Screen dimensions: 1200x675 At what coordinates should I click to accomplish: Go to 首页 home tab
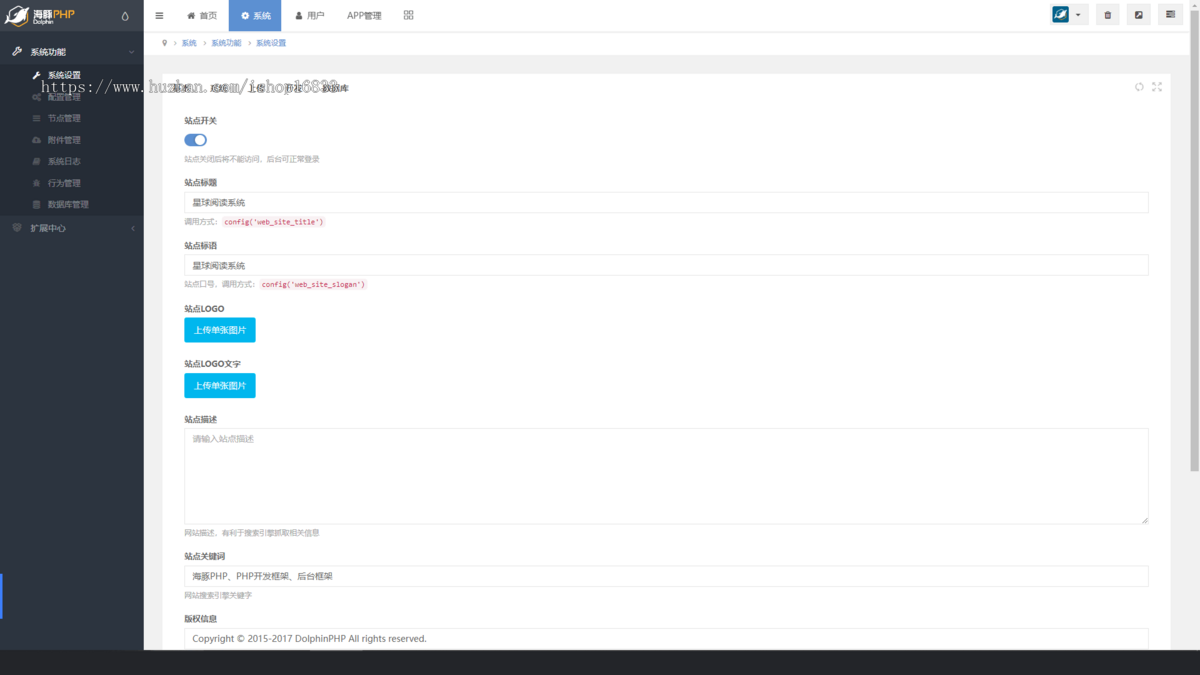pyautogui.click(x=202, y=16)
